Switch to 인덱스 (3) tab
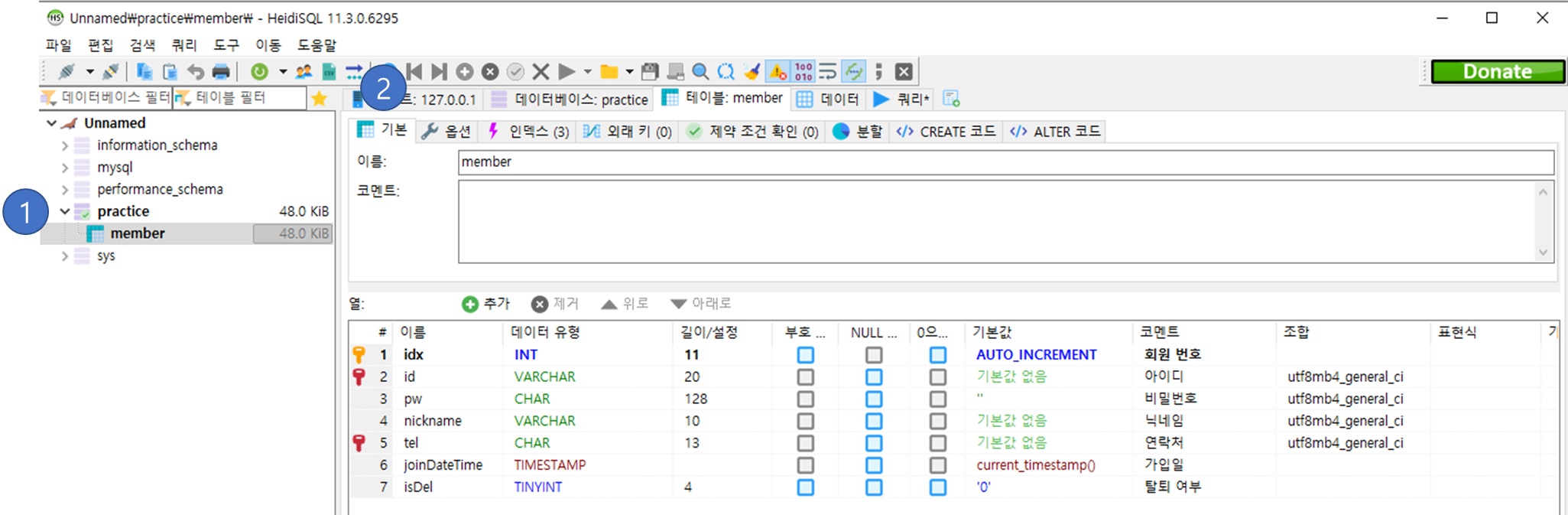1568x515 pixels. click(x=529, y=132)
